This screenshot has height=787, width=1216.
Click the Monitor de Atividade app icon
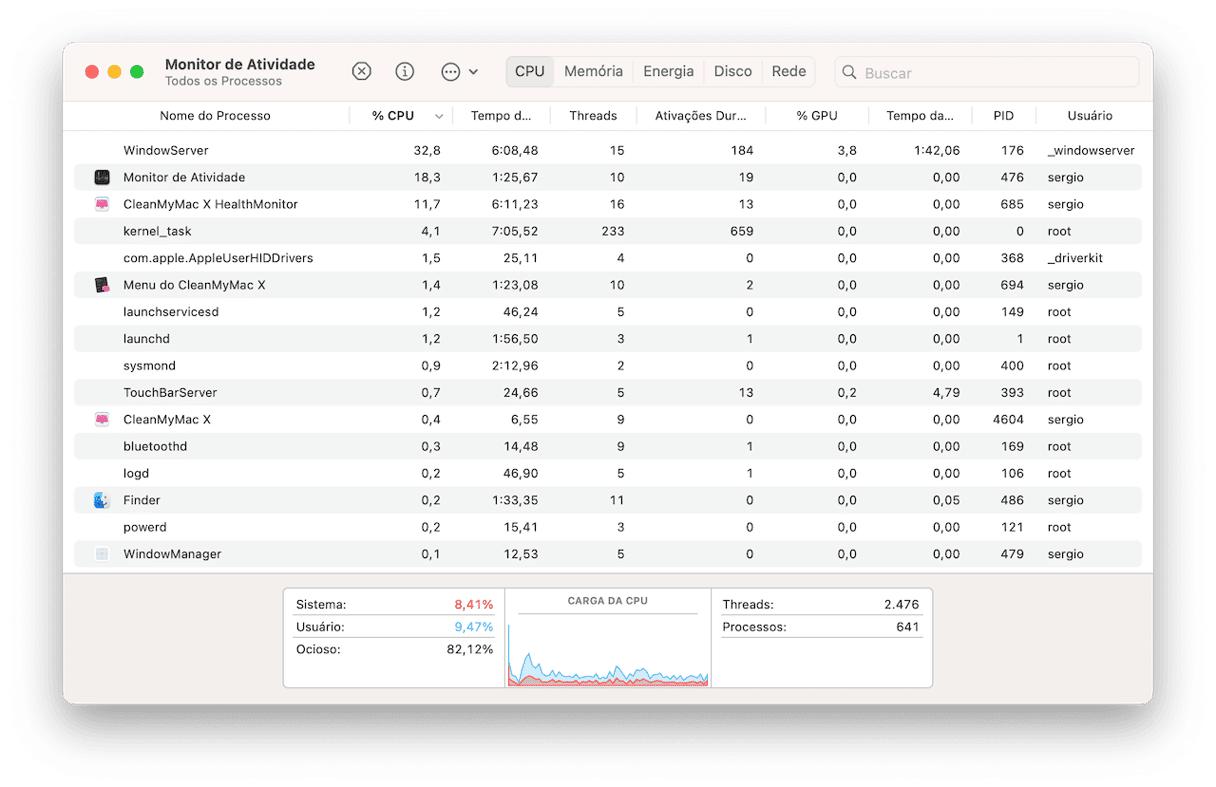tap(102, 177)
